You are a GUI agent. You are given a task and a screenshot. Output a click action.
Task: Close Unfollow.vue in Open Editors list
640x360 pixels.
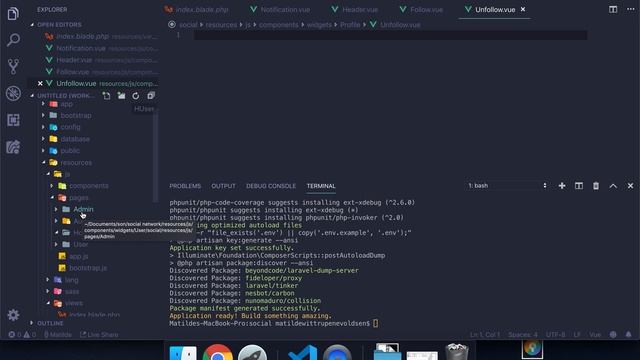click(40, 83)
